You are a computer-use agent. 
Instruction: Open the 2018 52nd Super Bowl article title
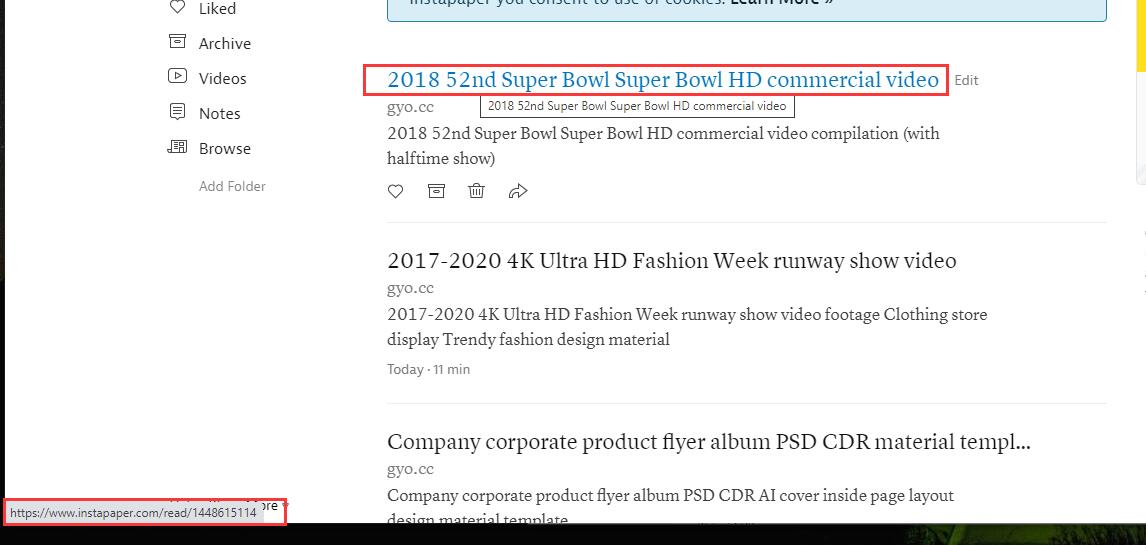(662, 80)
